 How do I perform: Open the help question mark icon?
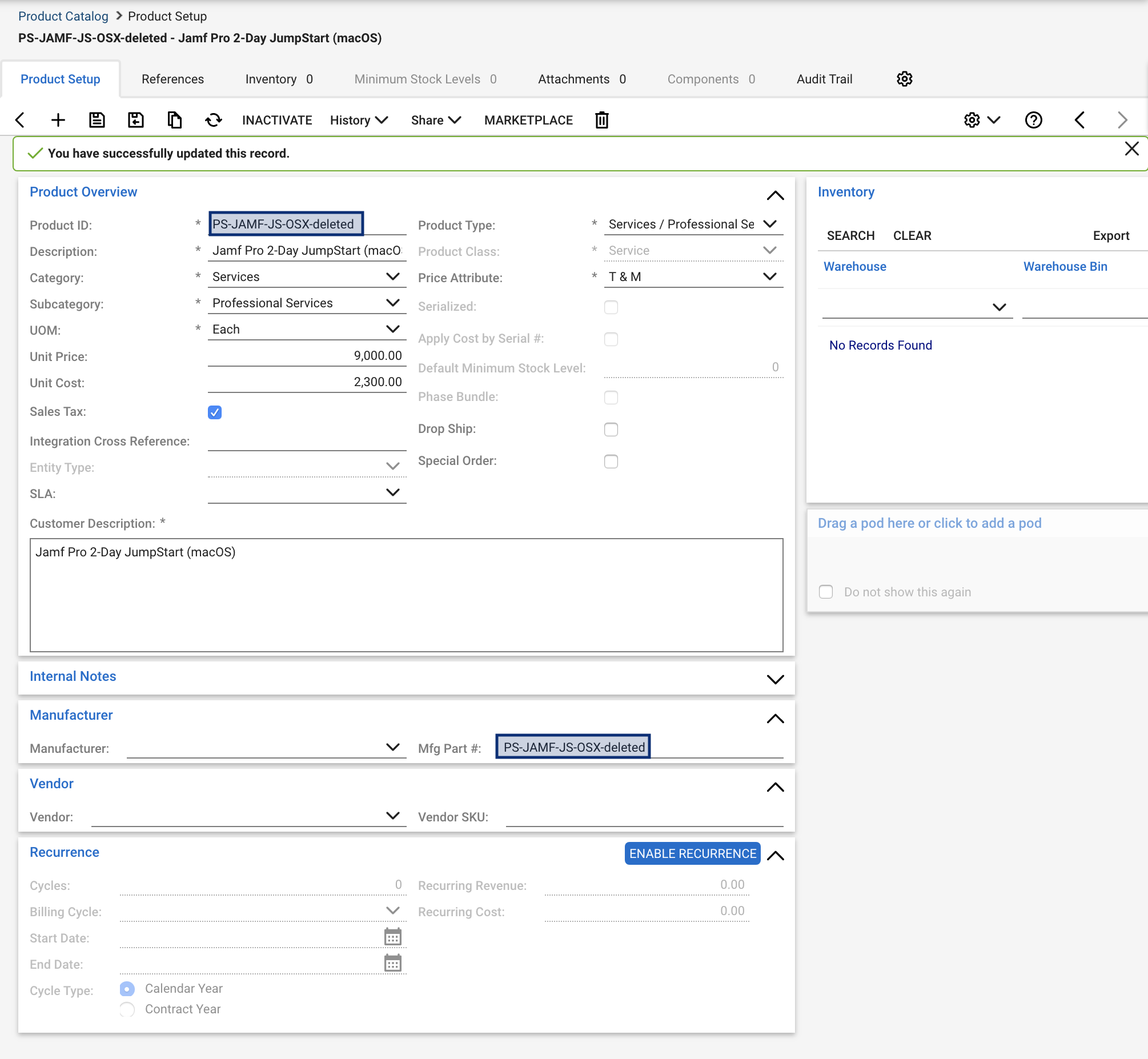(1033, 120)
